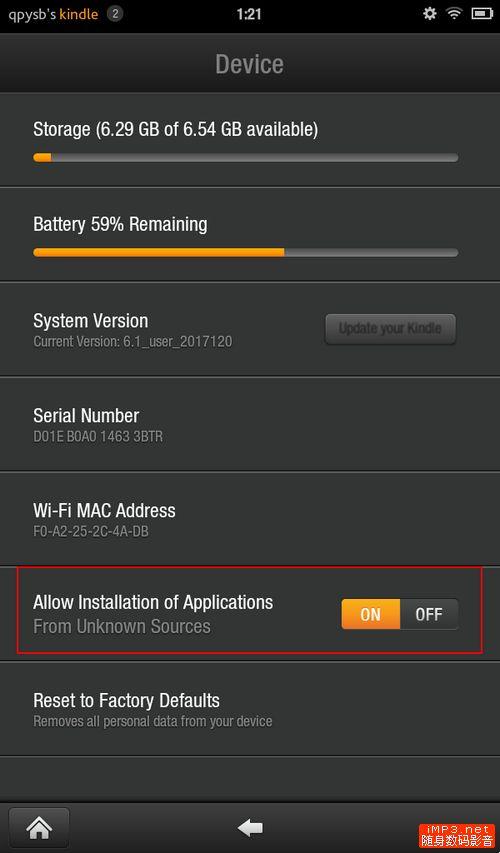Tap the clock in the status bar
Viewport: 500px width, 853px height.
point(249,14)
